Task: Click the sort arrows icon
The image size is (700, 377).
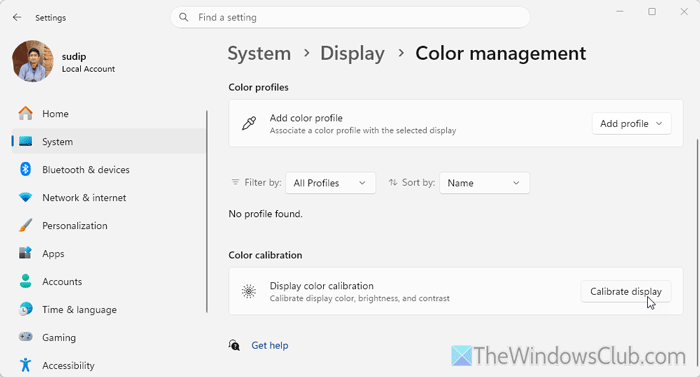Action: pyautogui.click(x=393, y=182)
